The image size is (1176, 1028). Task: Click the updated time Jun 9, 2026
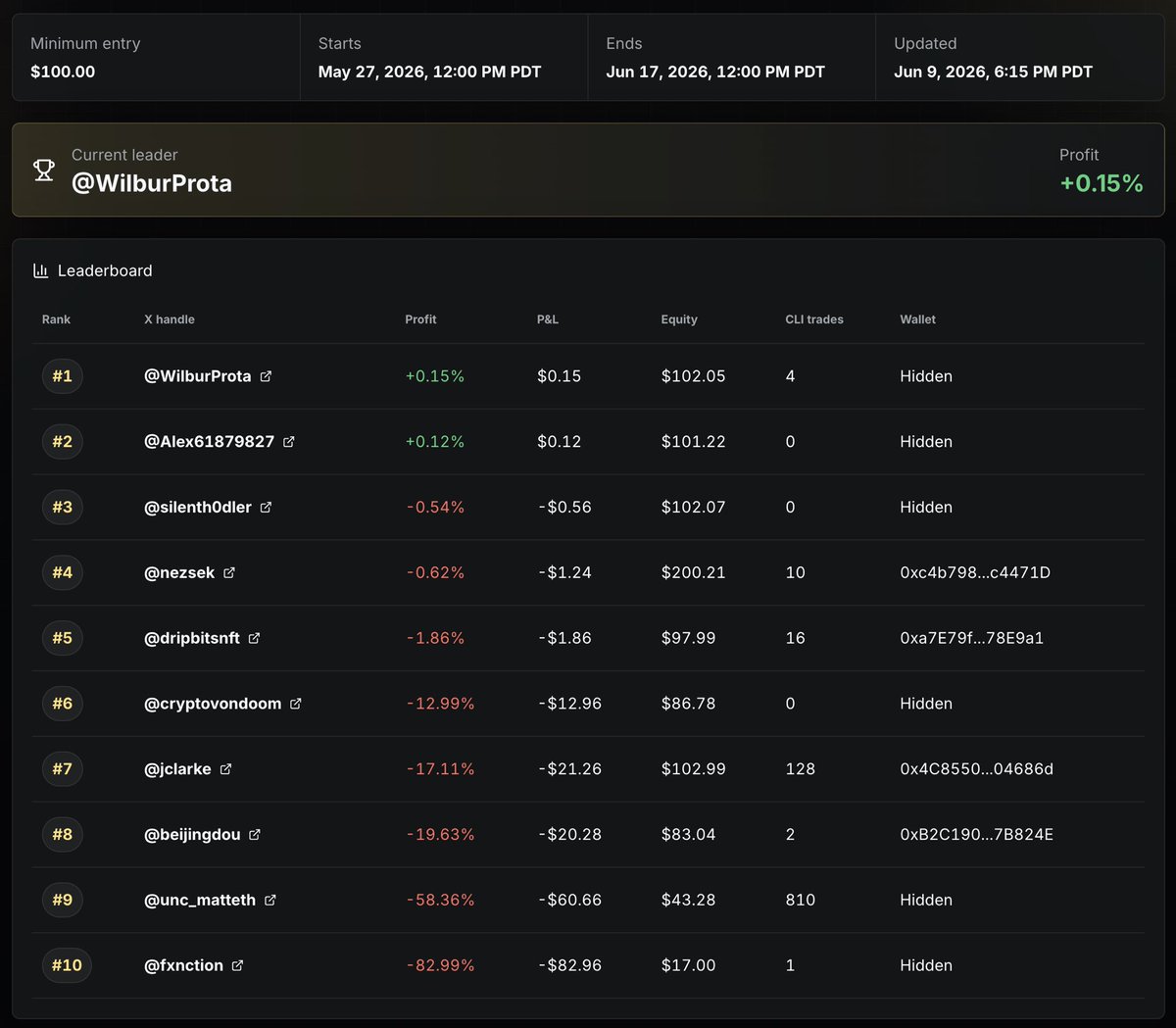[x=993, y=72]
